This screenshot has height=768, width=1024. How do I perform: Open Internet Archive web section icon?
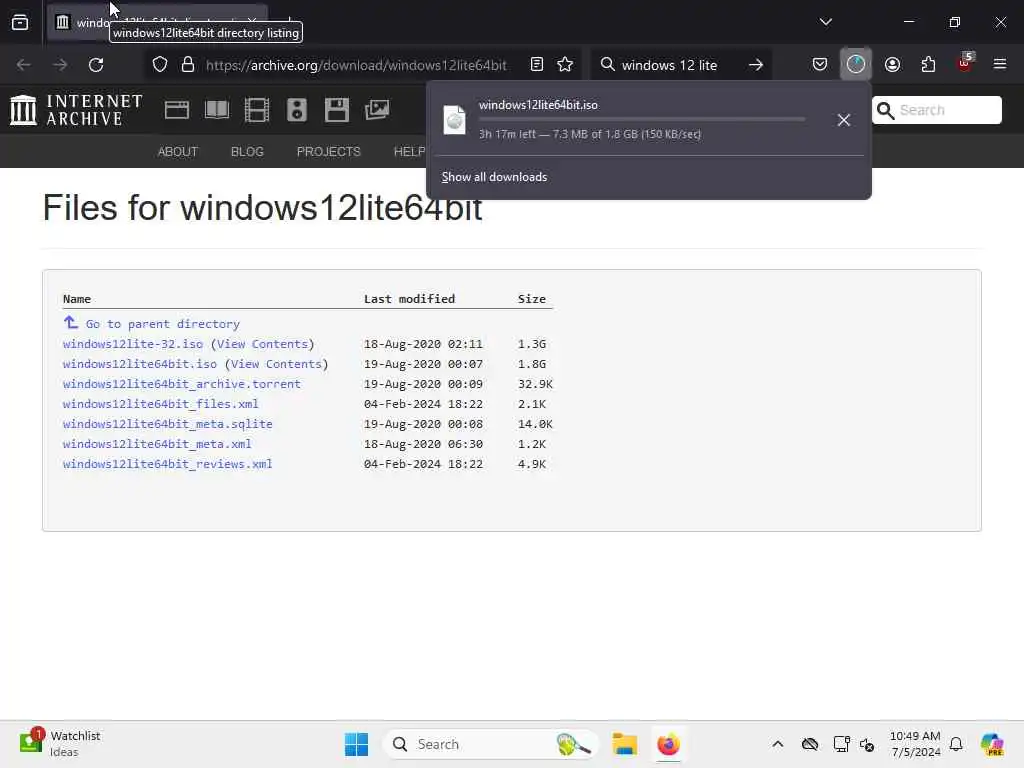tap(176, 110)
